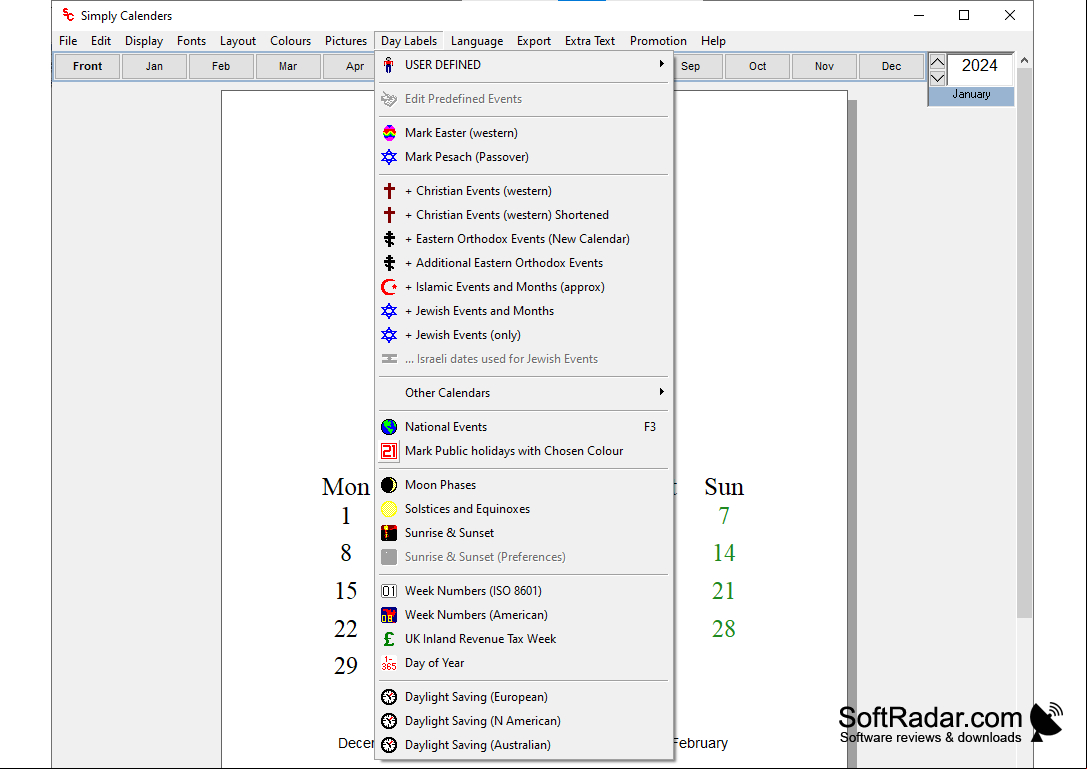Viewport: 1087px width, 769px height.
Task: Click the Christian Events Shortened cross icon
Action: [389, 215]
